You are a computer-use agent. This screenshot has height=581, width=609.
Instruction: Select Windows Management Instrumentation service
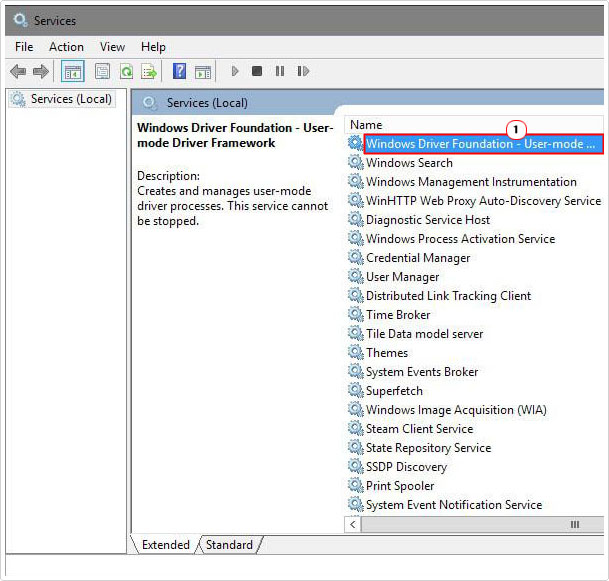pos(471,182)
